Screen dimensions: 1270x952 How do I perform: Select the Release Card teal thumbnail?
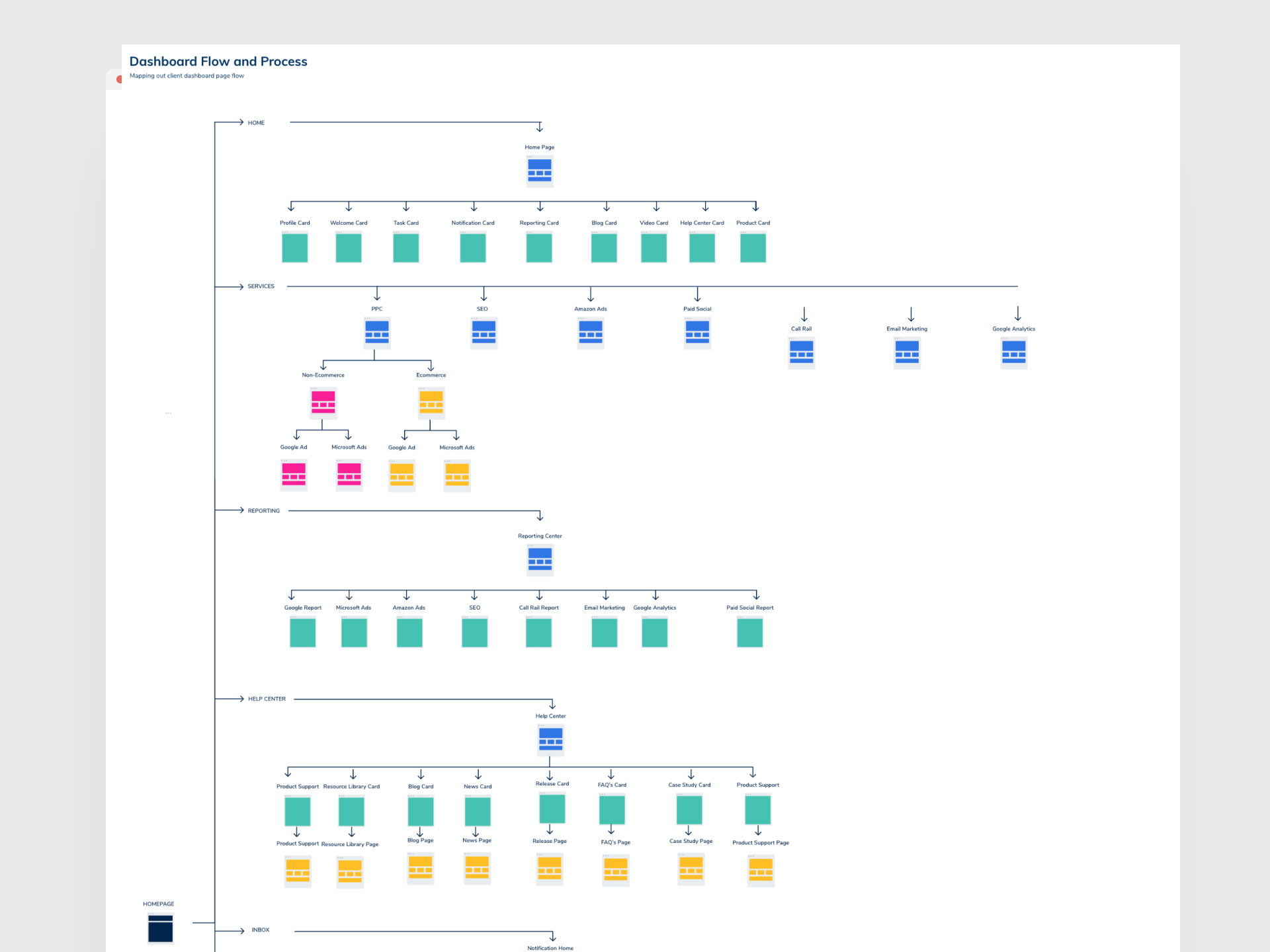[x=552, y=808]
